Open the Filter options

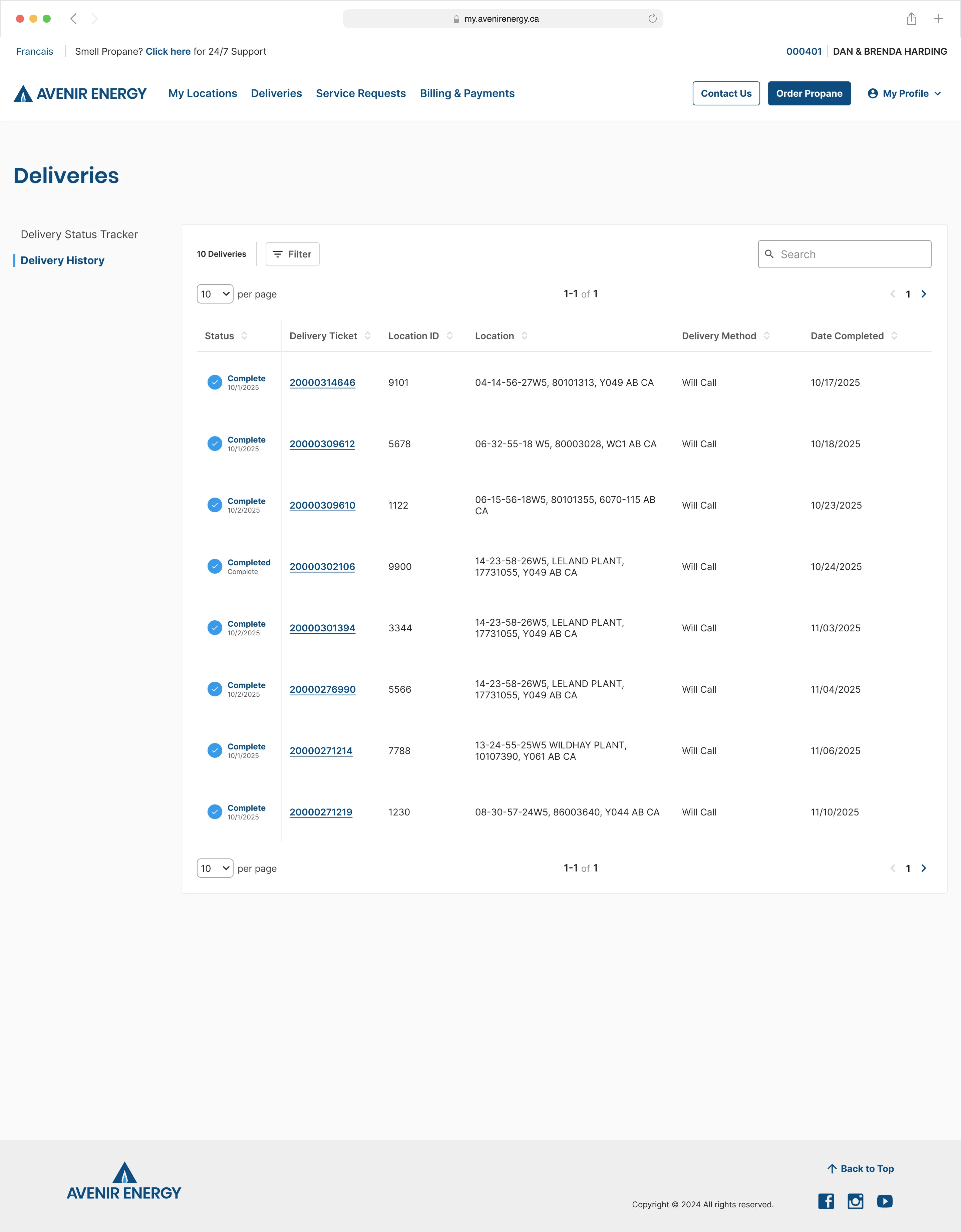(292, 254)
